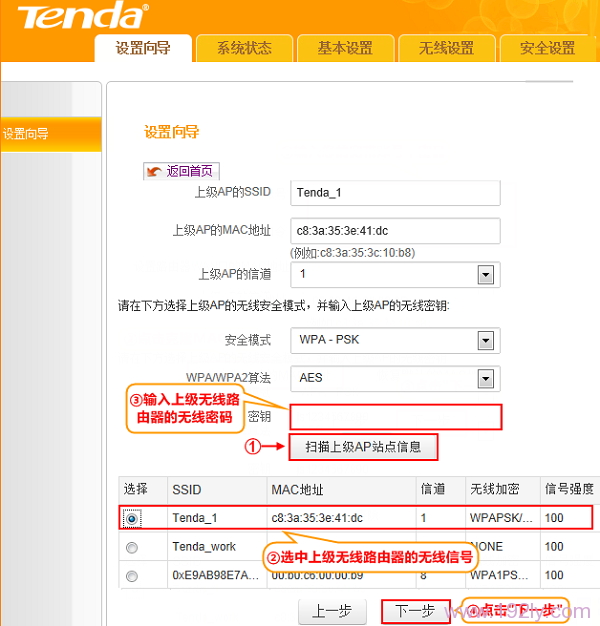Switch to the 系统状态 tab

tap(244, 48)
